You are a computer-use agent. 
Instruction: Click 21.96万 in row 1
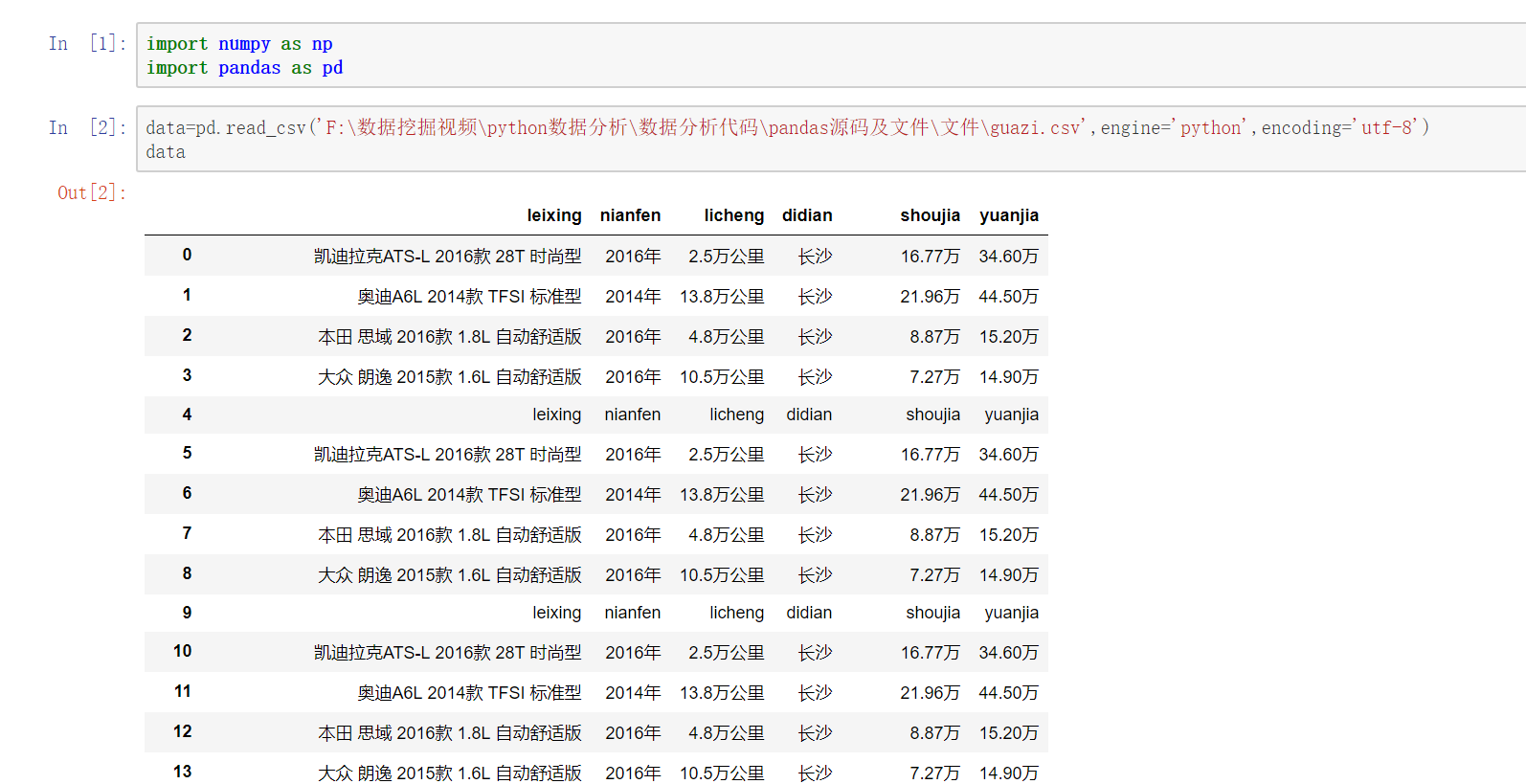click(930, 297)
